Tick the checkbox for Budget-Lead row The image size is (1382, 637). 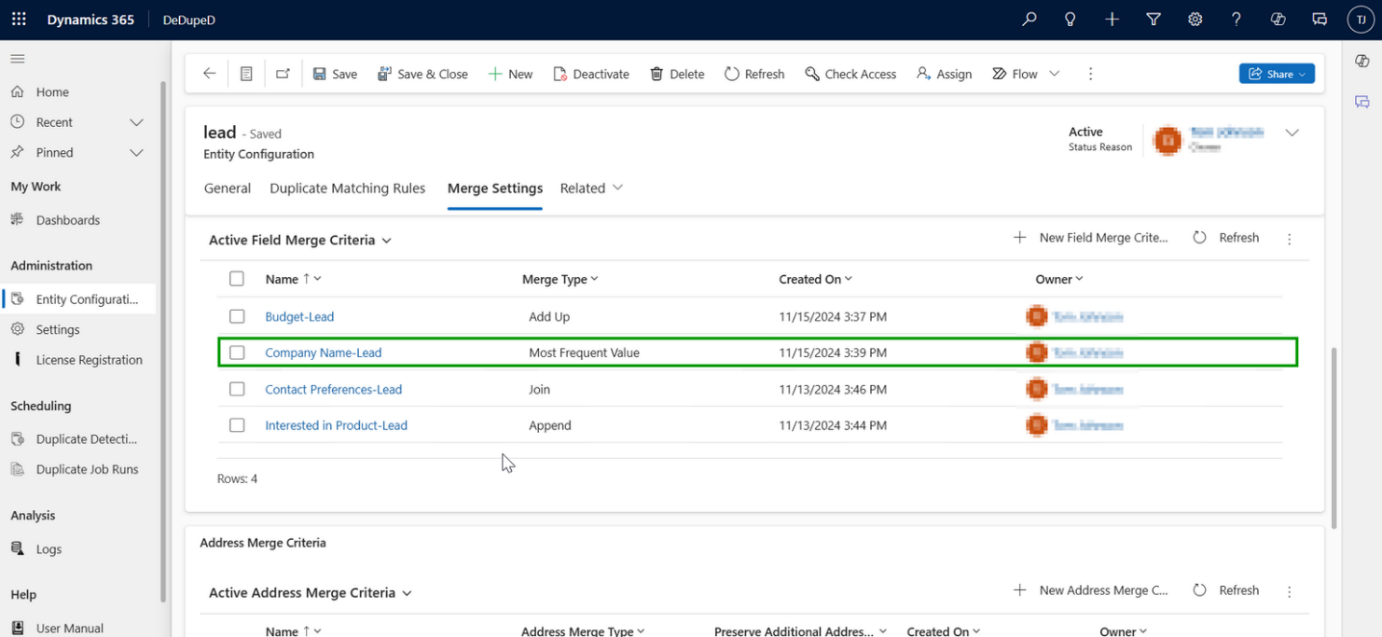[x=237, y=317]
